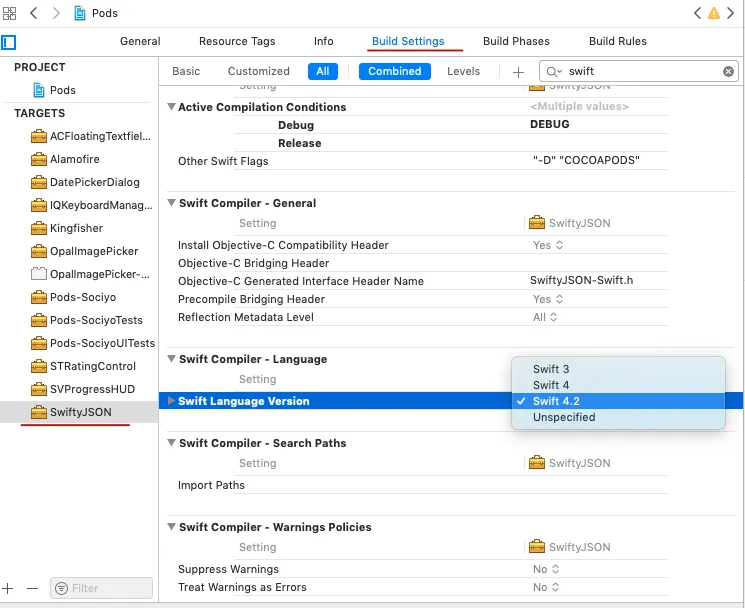The height and width of the screenshot is (608, 745).
Task: Click the Other Swift Flags value
Action: coord(586,161)
